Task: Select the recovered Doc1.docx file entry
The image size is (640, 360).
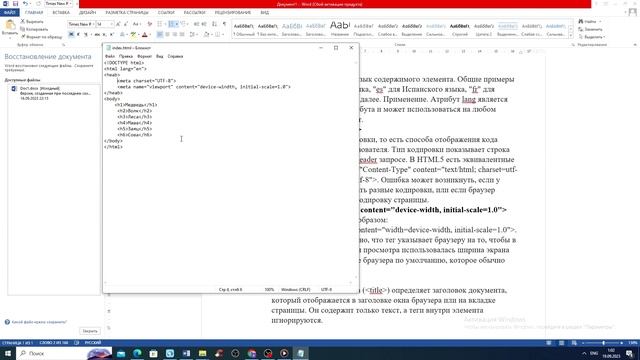Action: (53, 93)
